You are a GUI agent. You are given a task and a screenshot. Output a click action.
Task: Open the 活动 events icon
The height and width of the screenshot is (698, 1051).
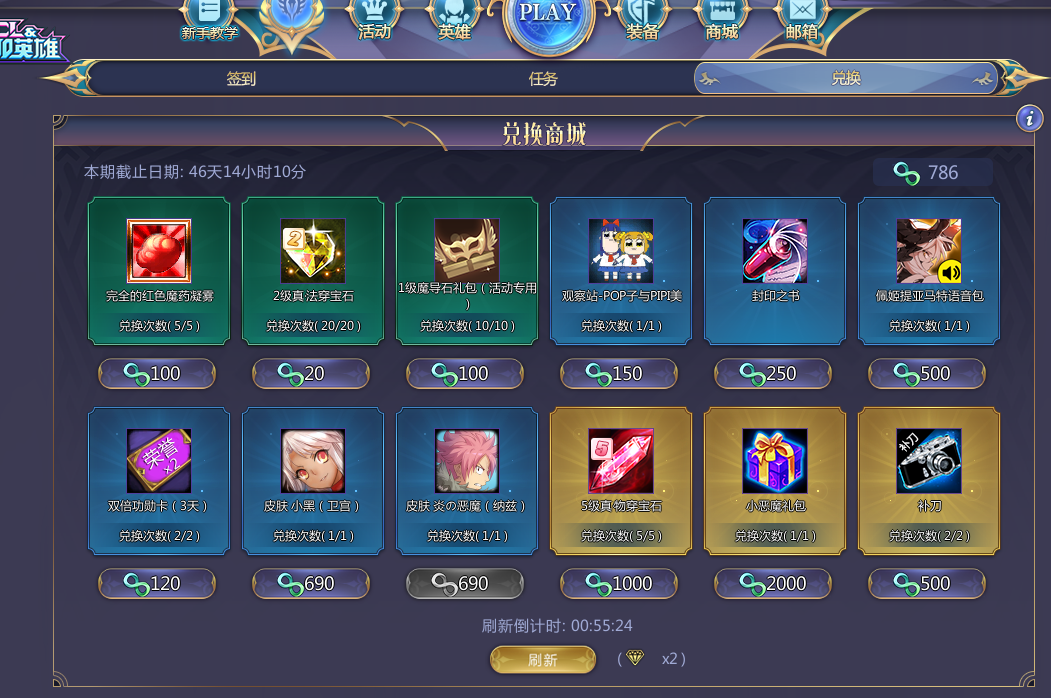point(374,19)
